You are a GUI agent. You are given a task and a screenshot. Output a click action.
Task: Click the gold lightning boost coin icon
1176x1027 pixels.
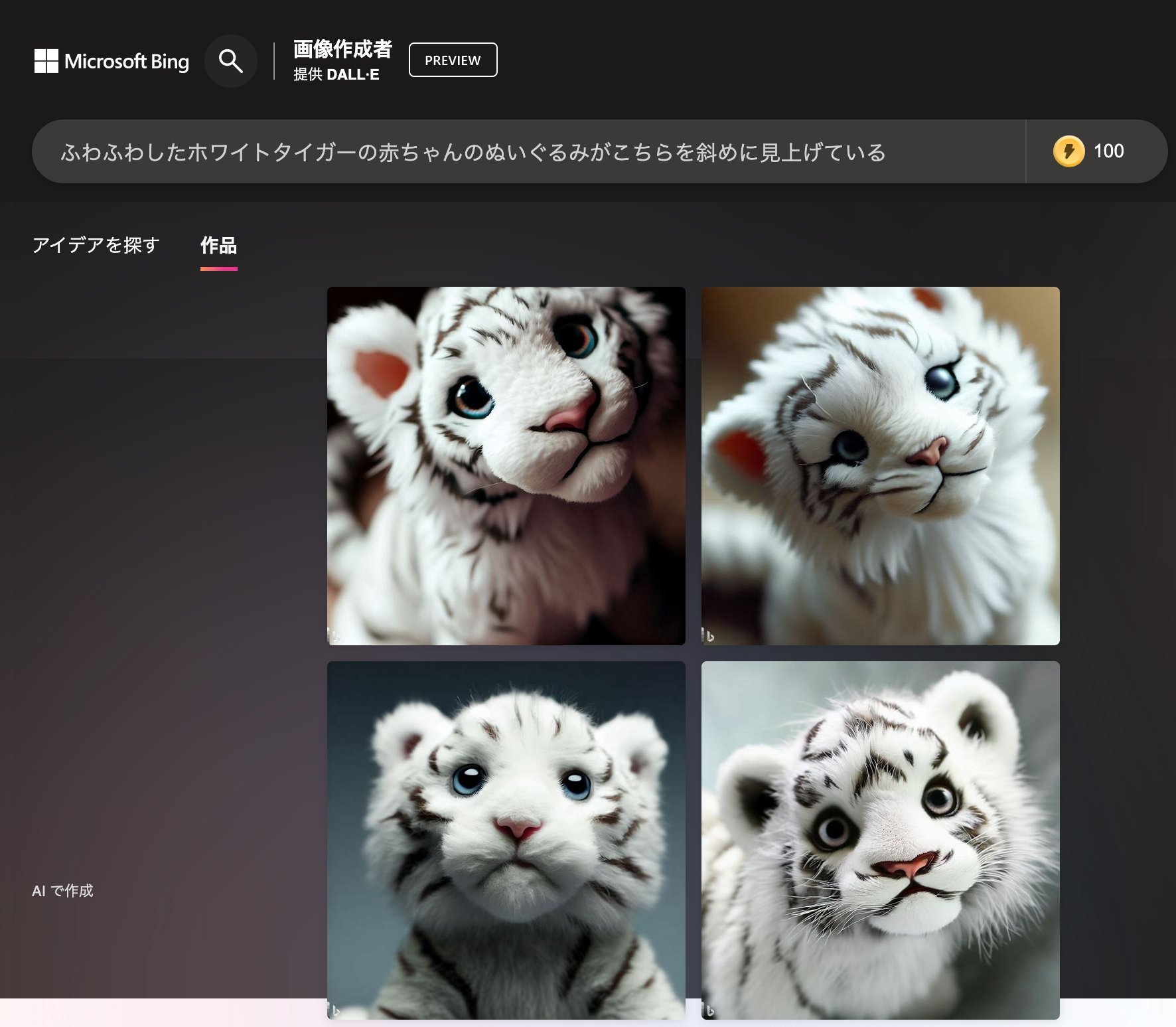[x=1068, y=151]
